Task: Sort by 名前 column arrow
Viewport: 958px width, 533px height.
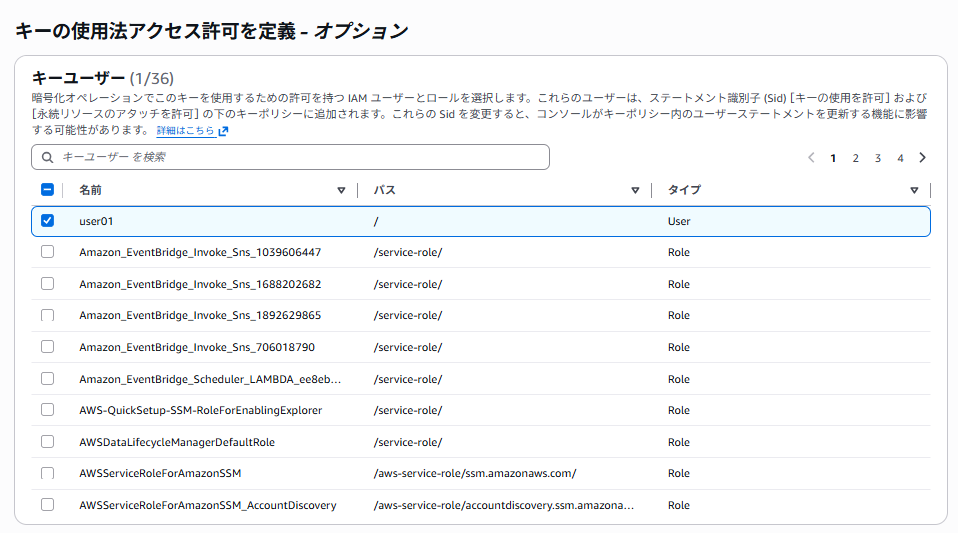Action: (341, 191)
